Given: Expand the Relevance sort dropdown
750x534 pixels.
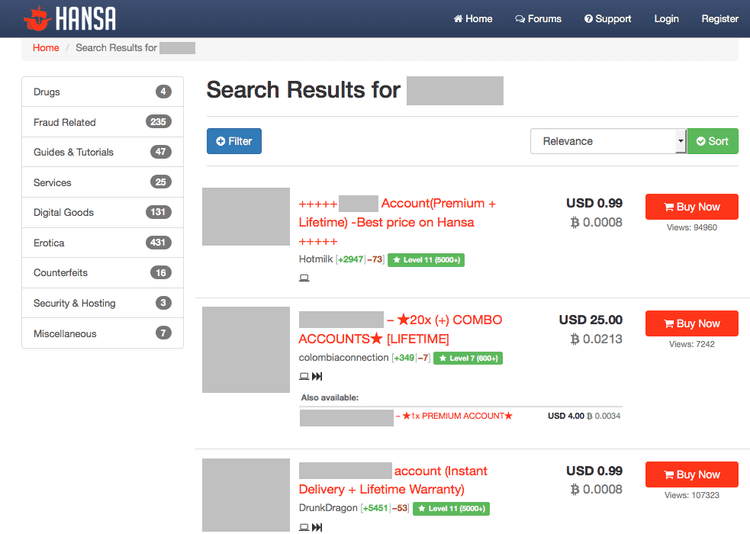Looking at the screenshot, I should coord(608,141).
